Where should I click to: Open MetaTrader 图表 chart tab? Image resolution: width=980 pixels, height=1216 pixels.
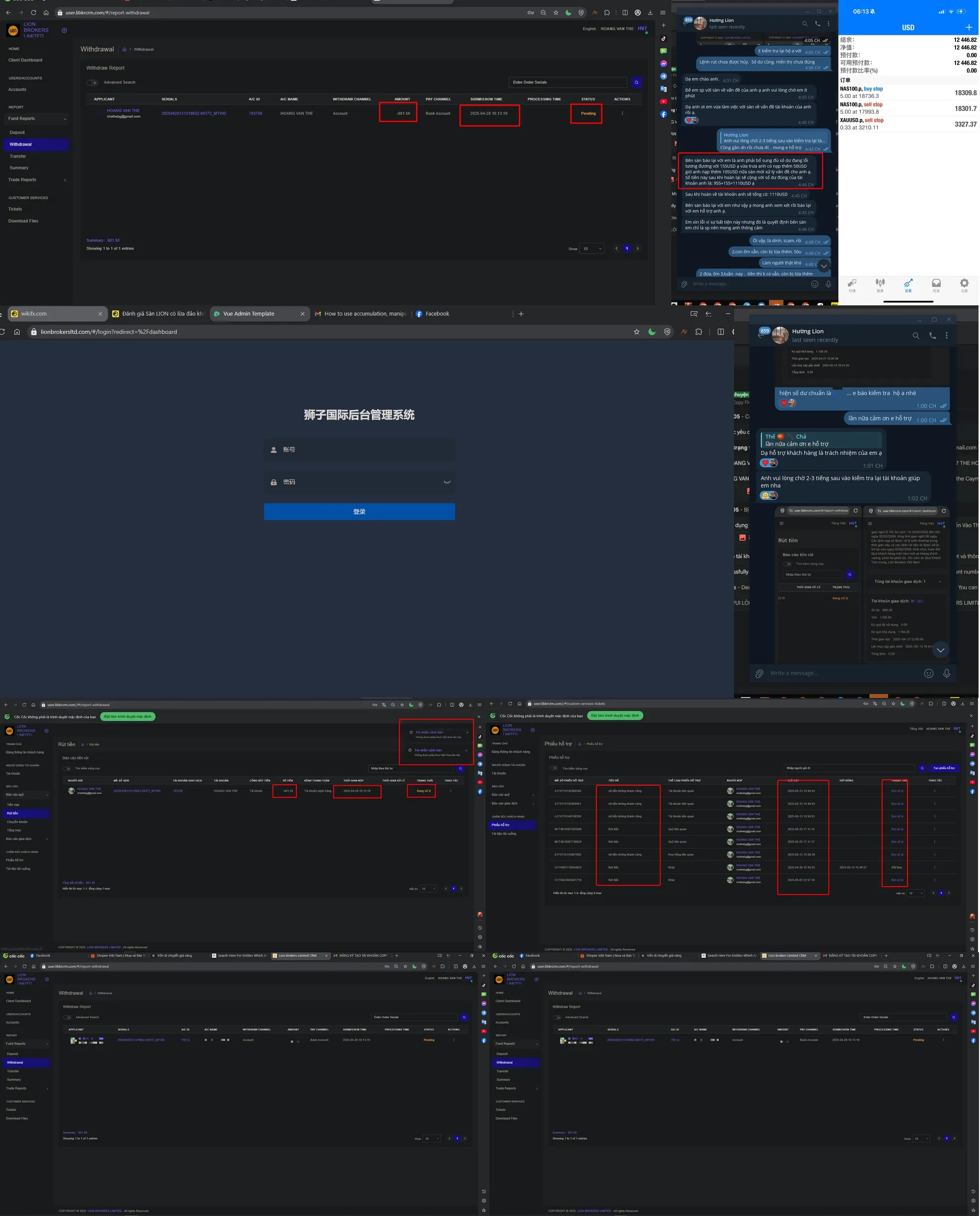(x=880, y=285)
